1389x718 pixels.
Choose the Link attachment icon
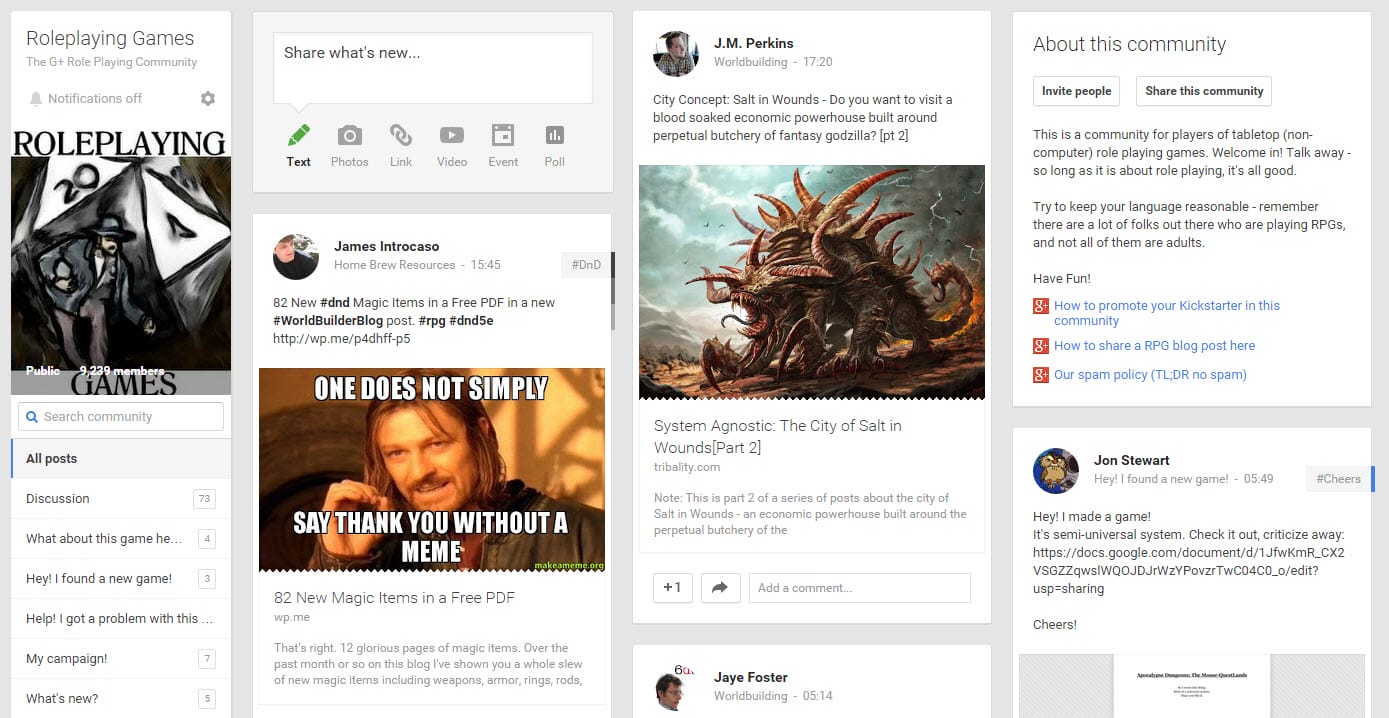click(401, 136)
